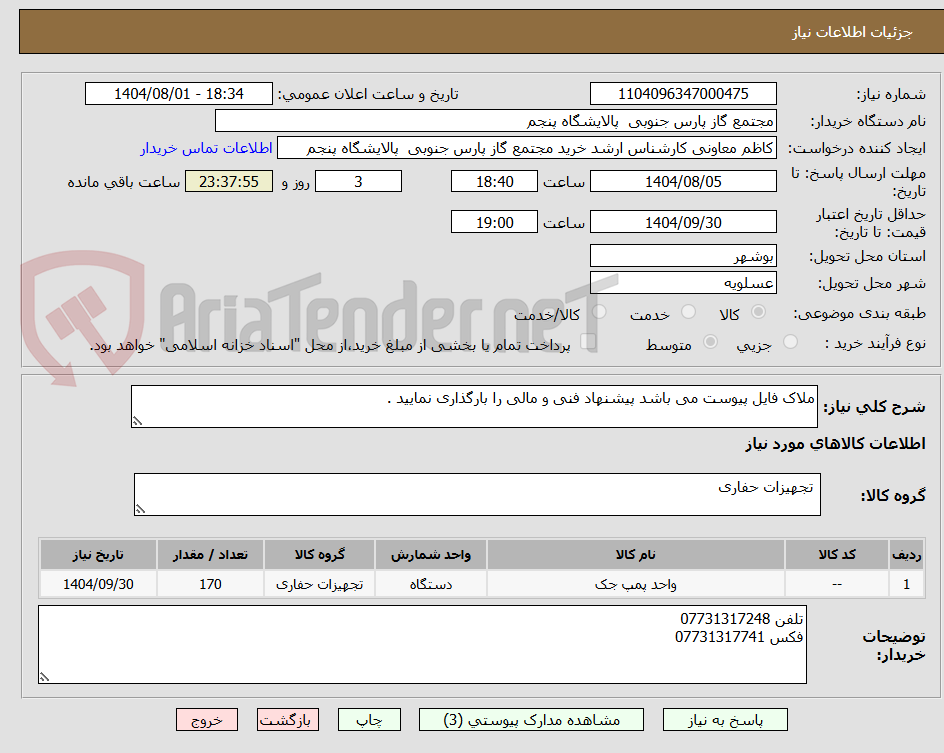Select the کالا/خدمت radio button

coord(598,312)
